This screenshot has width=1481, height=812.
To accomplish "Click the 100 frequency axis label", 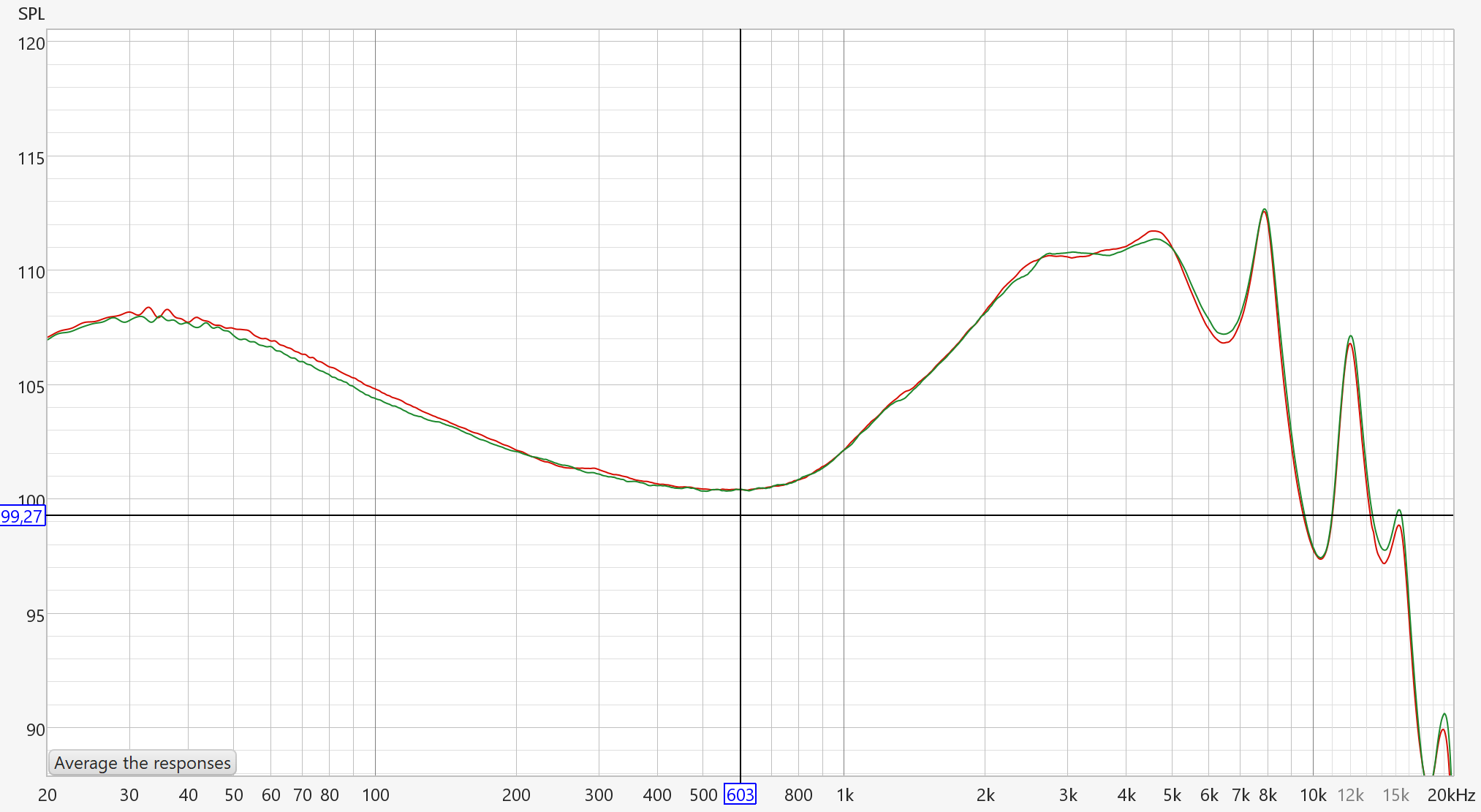I will [376, 795].
